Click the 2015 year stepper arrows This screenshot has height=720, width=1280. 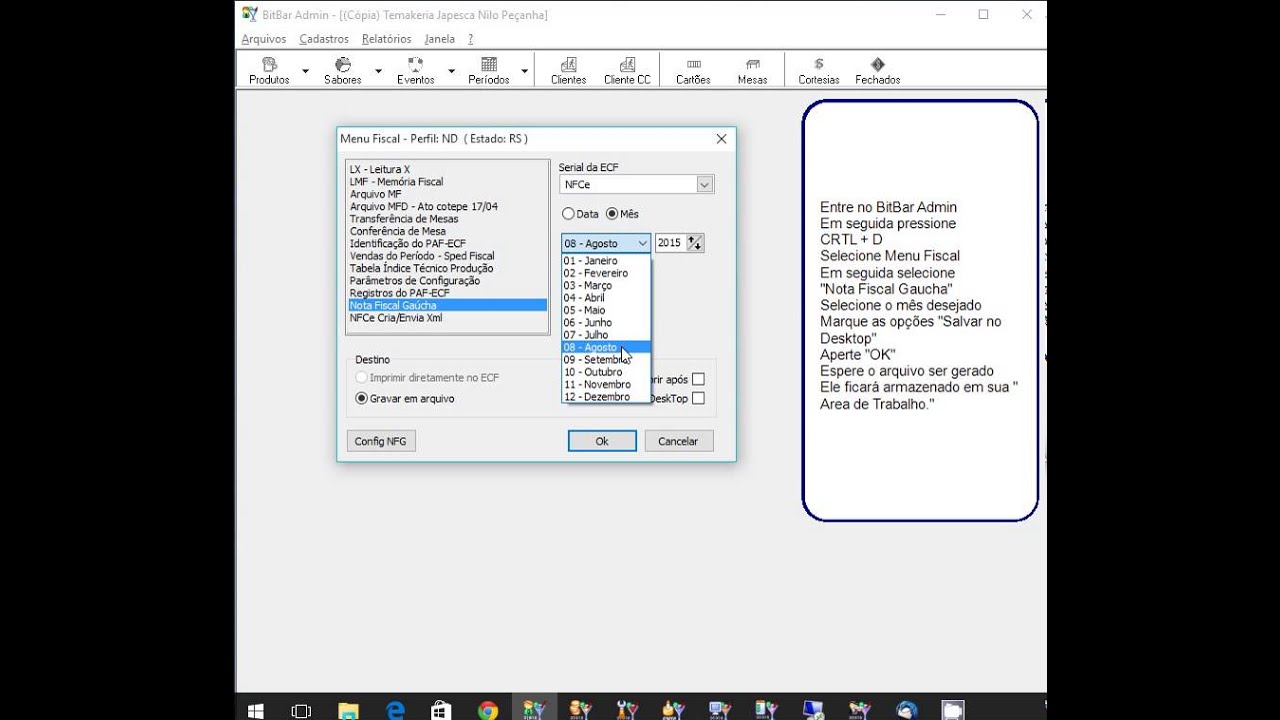click(695, 243)
